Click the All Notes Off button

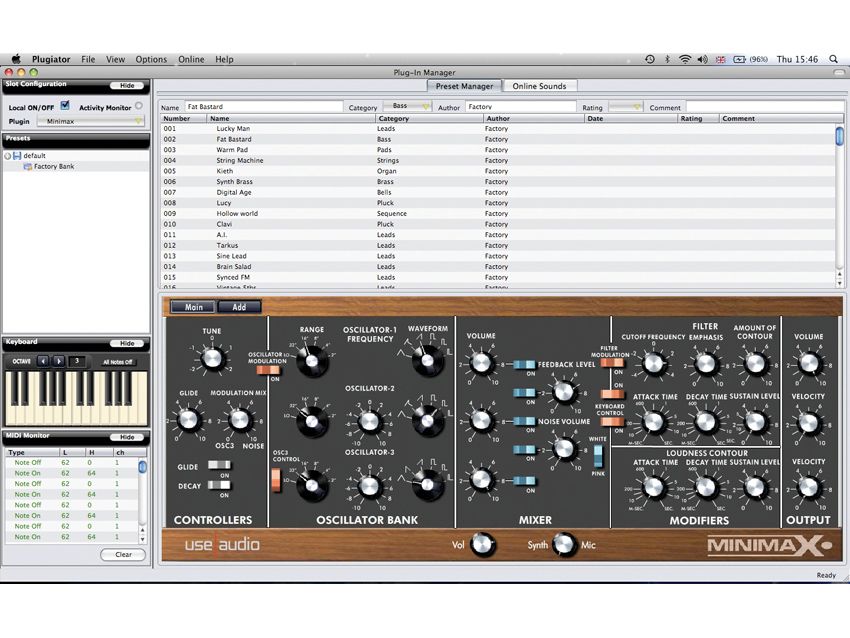point(118,362)
